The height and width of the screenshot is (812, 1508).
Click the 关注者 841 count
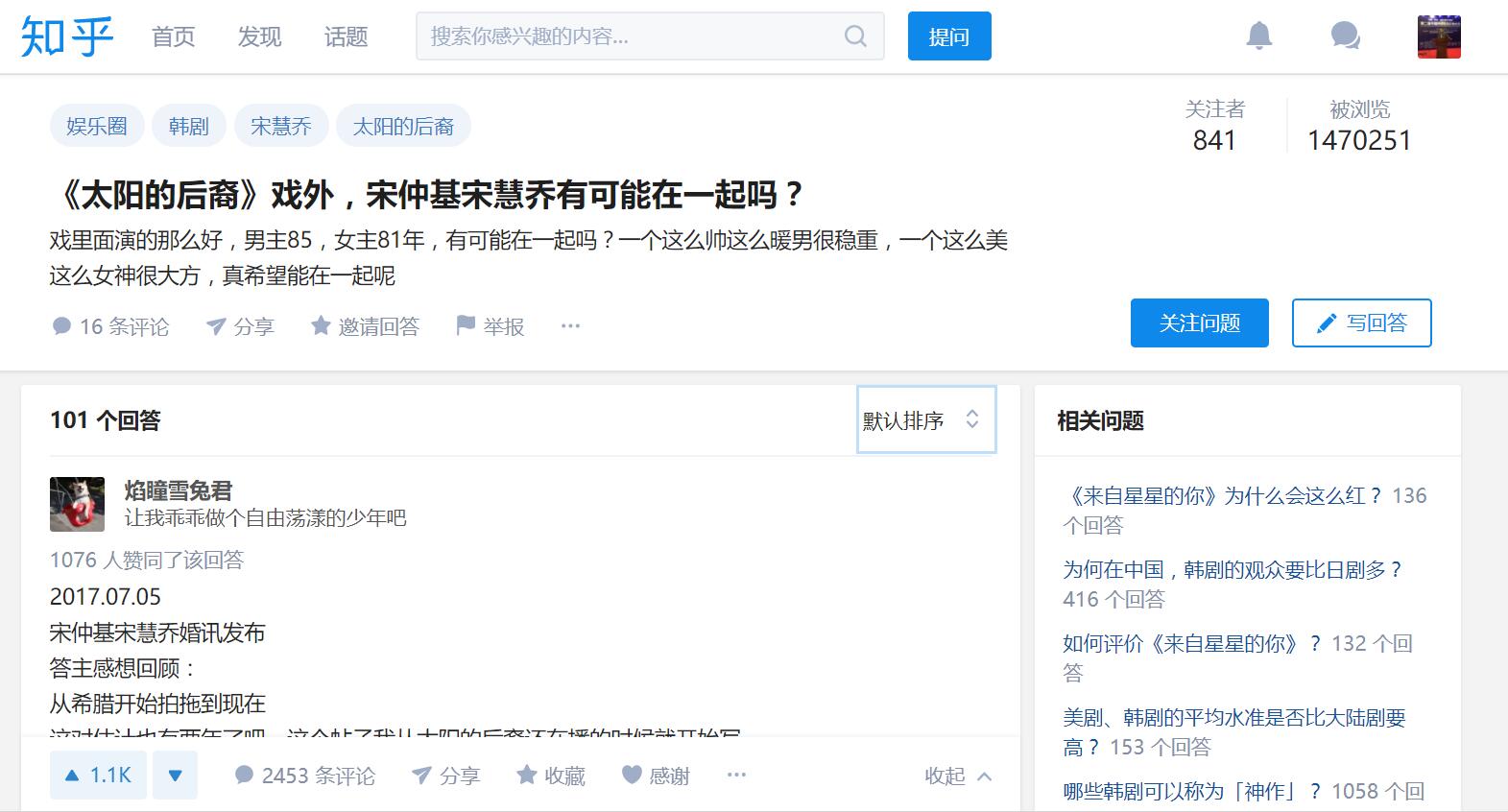click(1214, 126)
